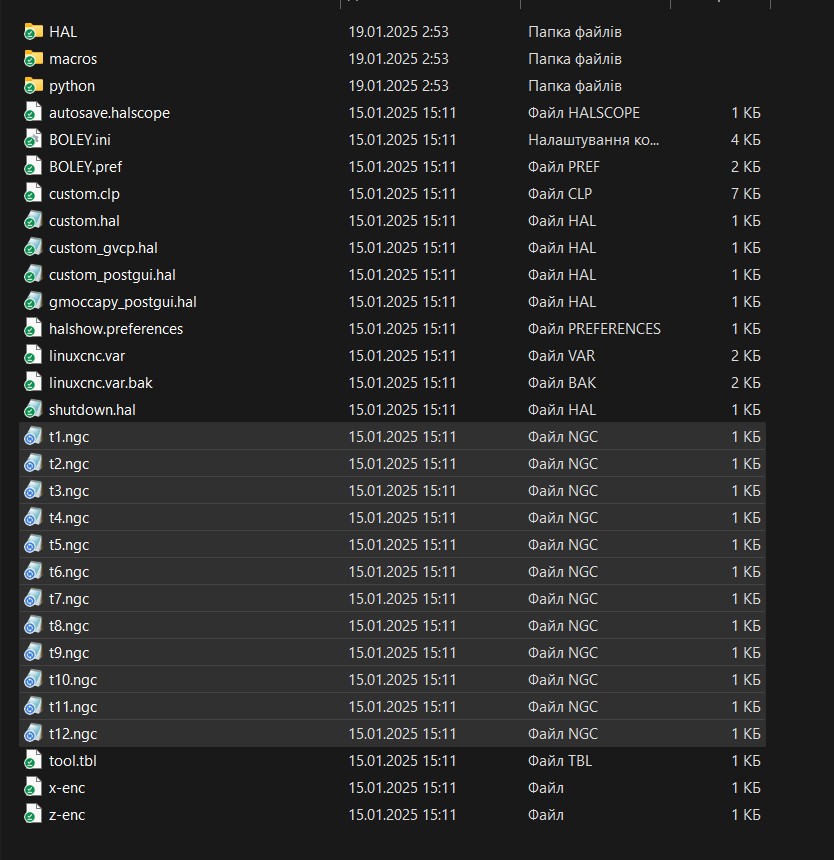
Task: Click the shutdown.hal file icon
Action: pyautogui.click(x=33, y=410)
